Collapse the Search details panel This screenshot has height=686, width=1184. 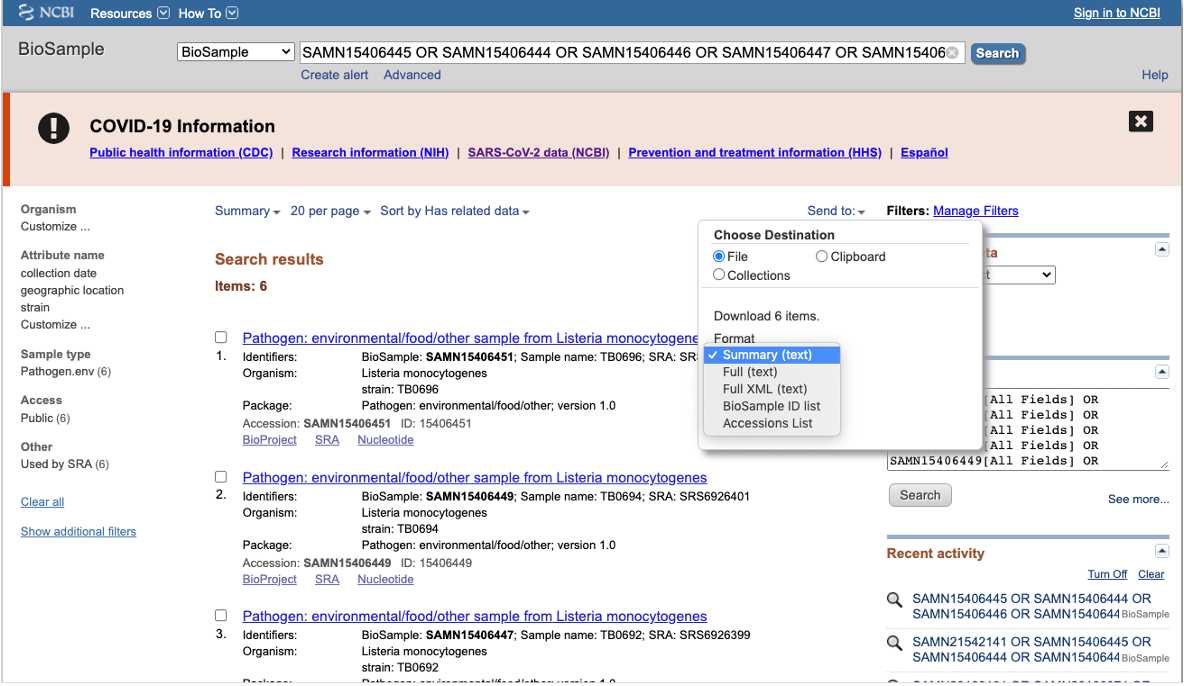point(1161,371)
